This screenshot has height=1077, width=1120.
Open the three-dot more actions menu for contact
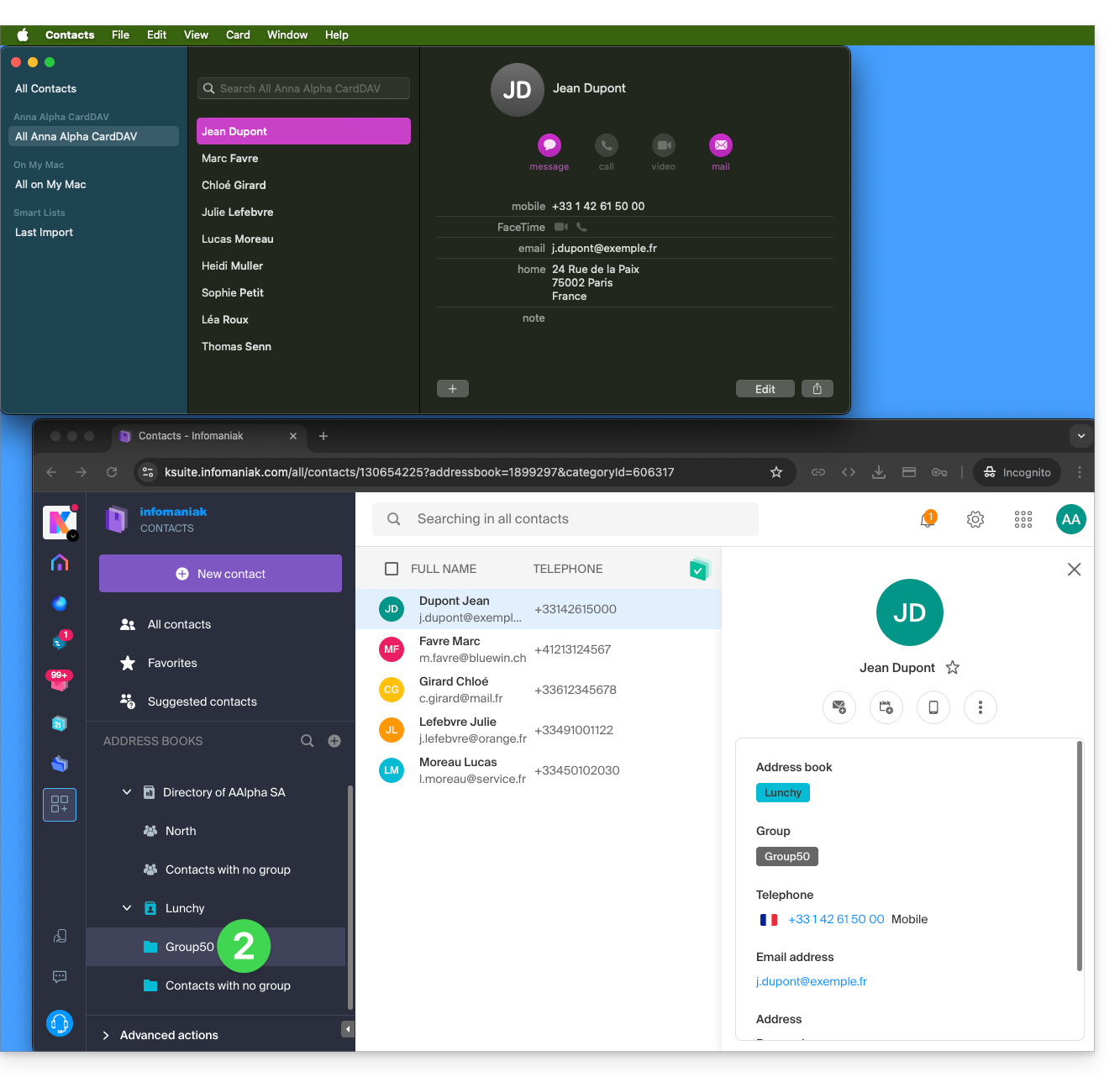tap(981, 707)
